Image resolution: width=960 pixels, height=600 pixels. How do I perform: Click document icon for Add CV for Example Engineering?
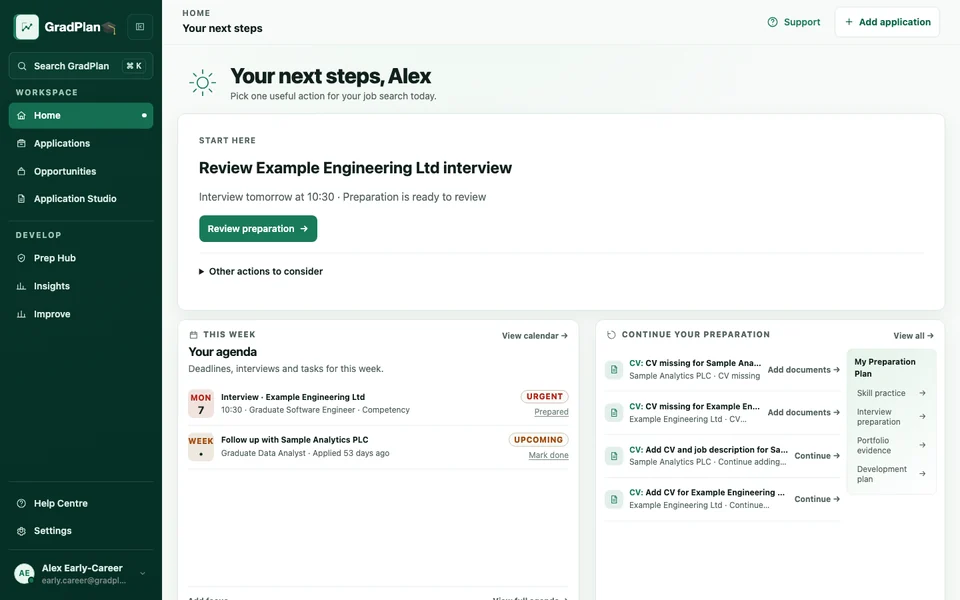pyautogui.click(x=613, y=499)
